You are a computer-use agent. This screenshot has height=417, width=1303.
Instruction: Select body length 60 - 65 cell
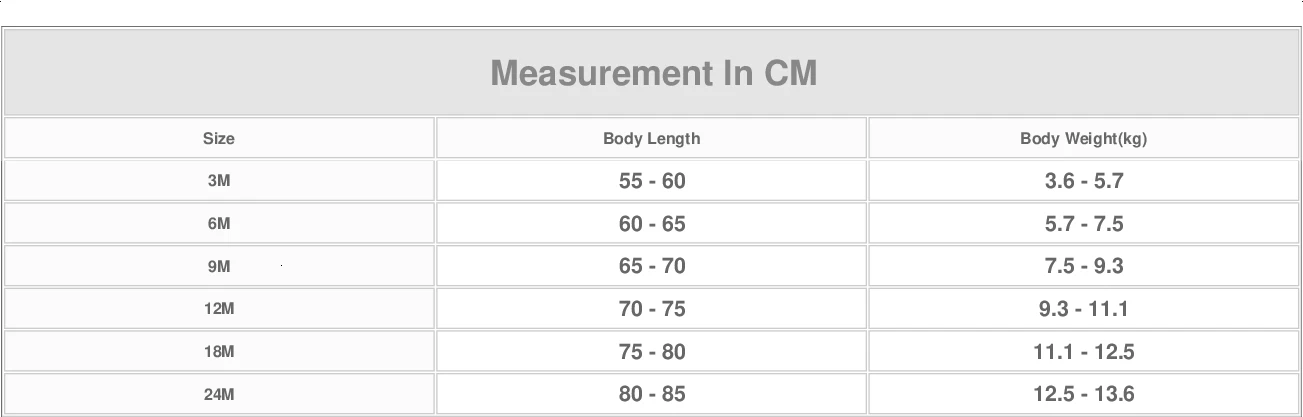click(x=652, y=224)
